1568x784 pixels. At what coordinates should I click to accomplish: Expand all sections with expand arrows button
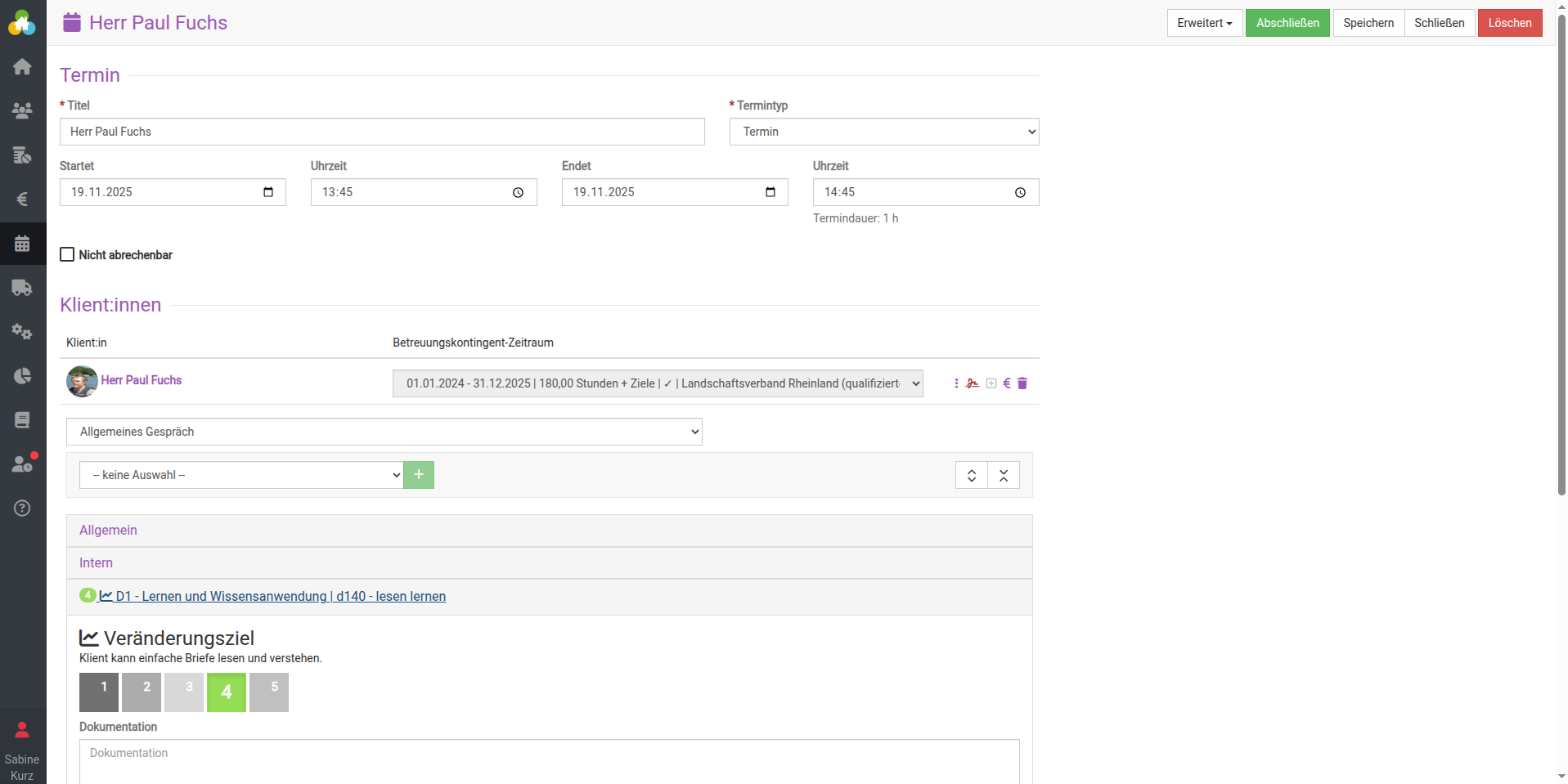tap(972, 476)
